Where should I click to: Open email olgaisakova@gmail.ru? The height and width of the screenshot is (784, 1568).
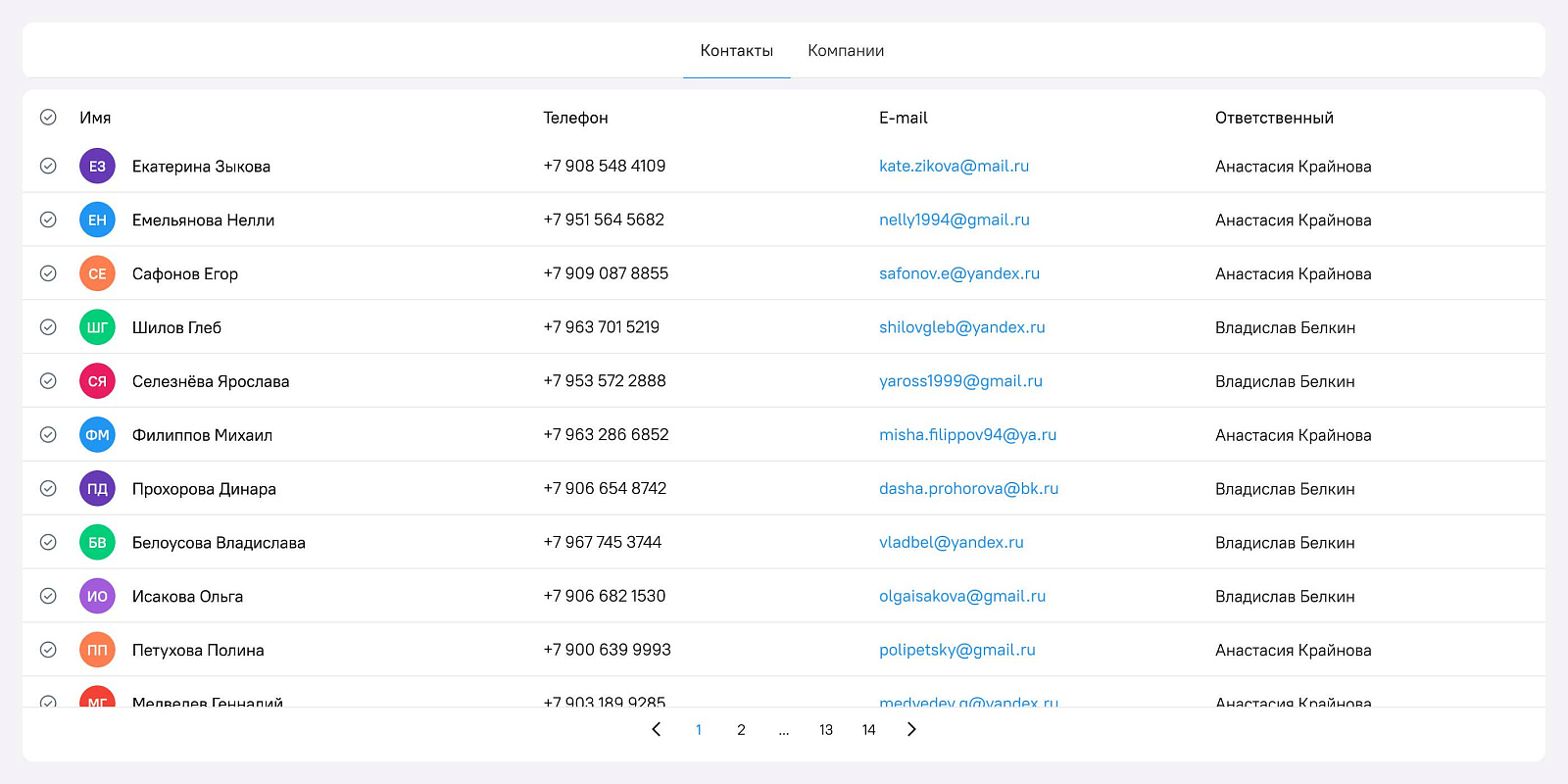pyautogui.click(x=962, y=596)
